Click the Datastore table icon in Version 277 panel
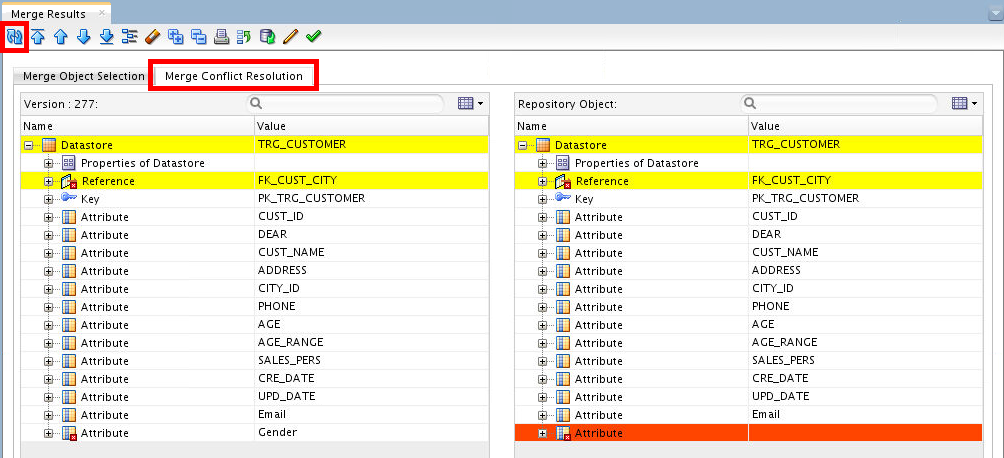The image size is (1004, 458). (49, 145)
